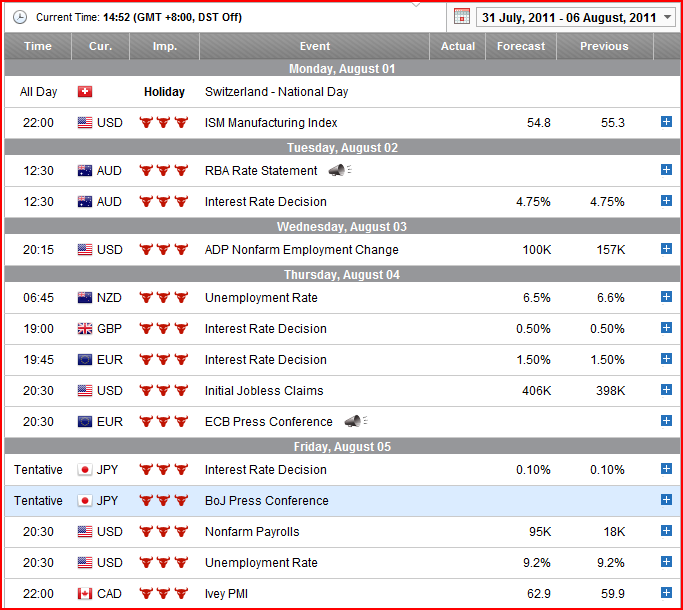The image size is (683, 610).
Task: Click the bull importance icons for Initial Jobless Claims
Action: point(164,390)
